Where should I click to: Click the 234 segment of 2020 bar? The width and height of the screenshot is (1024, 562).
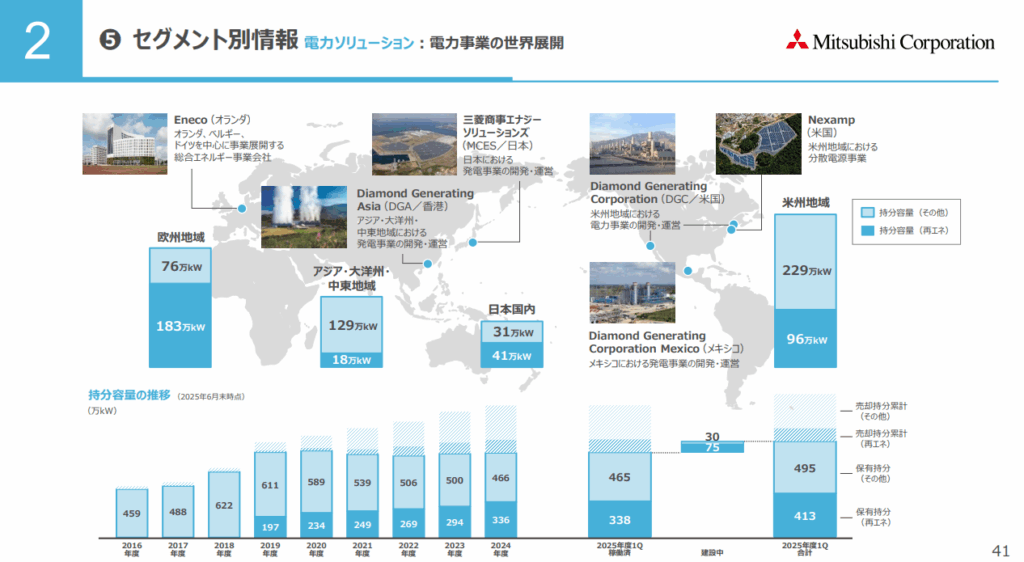click(x=316, y=525)
